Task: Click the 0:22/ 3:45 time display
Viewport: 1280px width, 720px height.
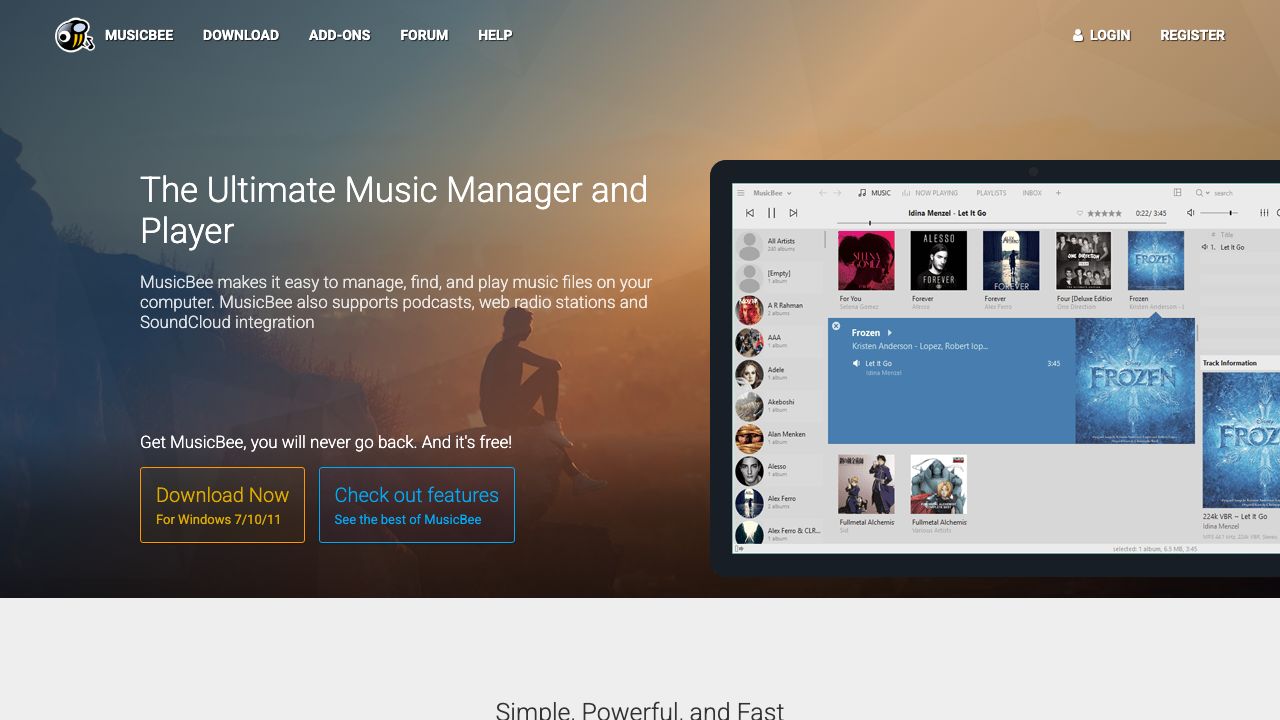Action: (x=1151, y=213)
